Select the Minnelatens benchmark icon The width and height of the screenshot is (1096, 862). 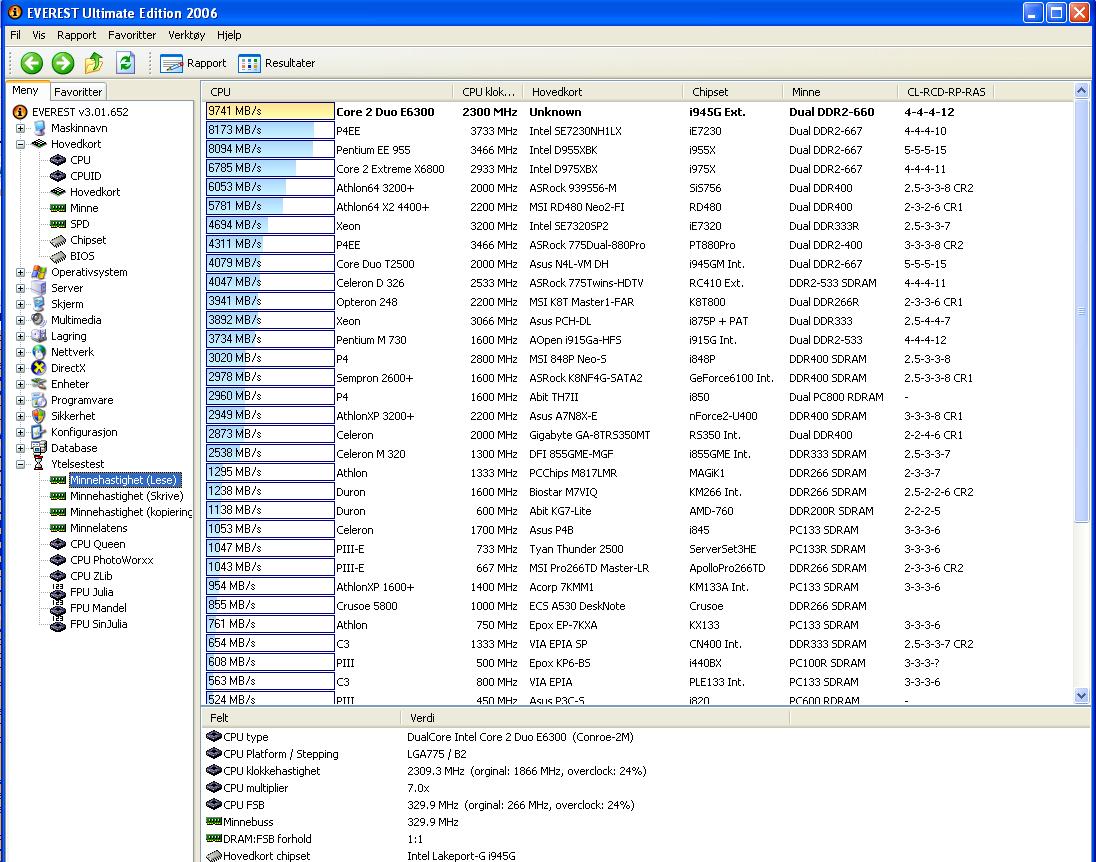click(58, 529)
